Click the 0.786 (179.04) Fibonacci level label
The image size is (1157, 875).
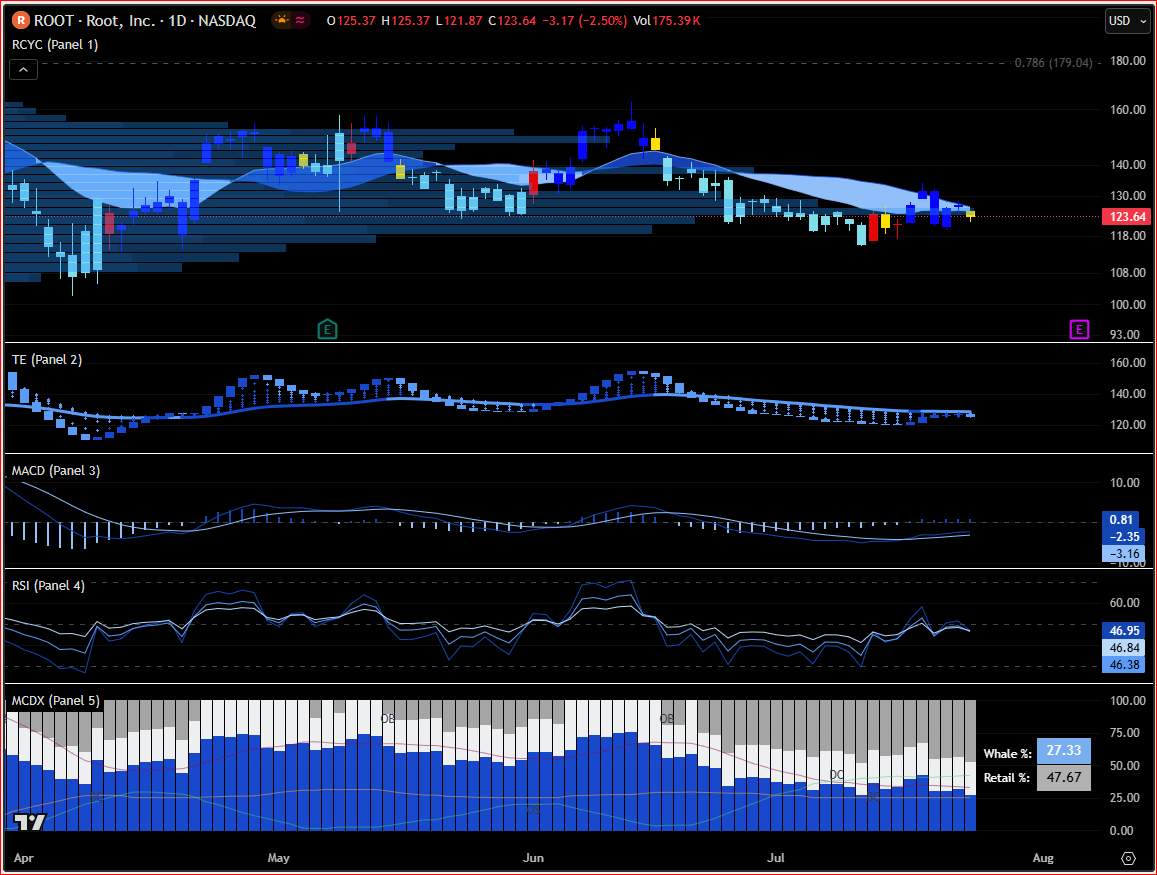(x=1053, y=63)
